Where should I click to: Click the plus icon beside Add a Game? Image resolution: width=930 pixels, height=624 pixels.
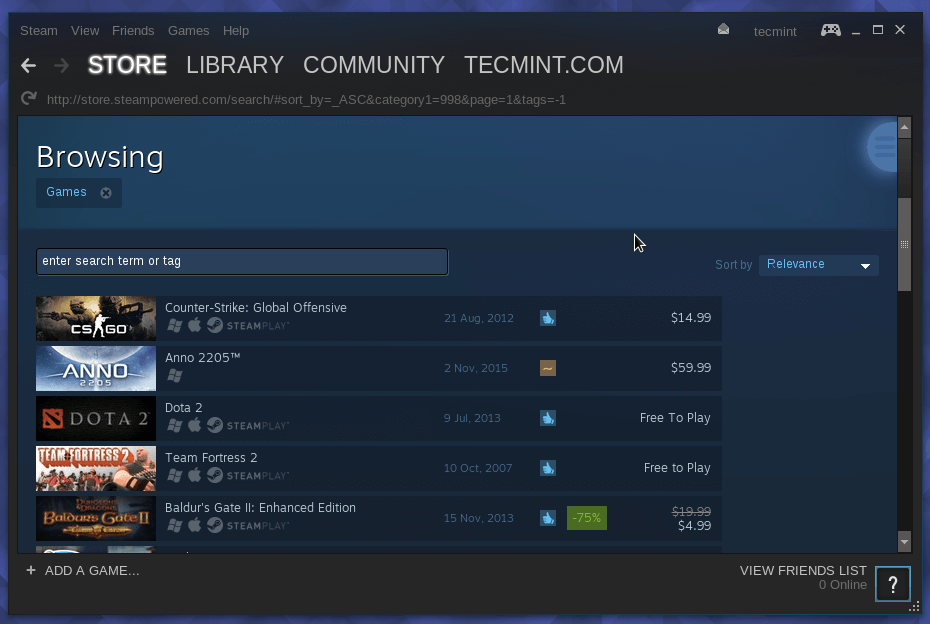coord(31,570)
